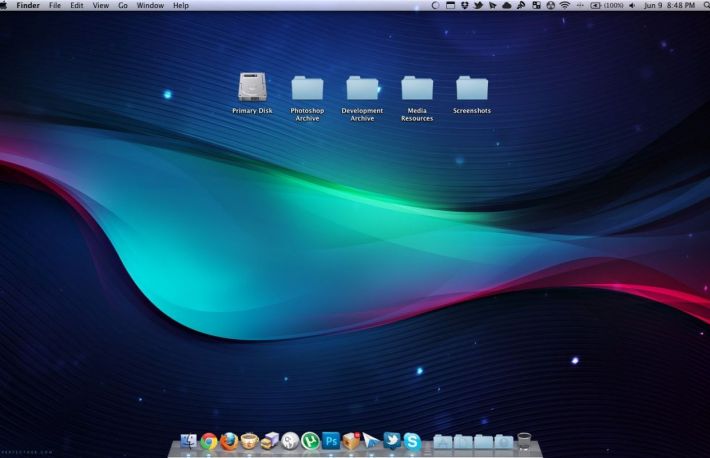Select the Media Resources folder
Screen dimensions: 710x458
pos(417,88)
